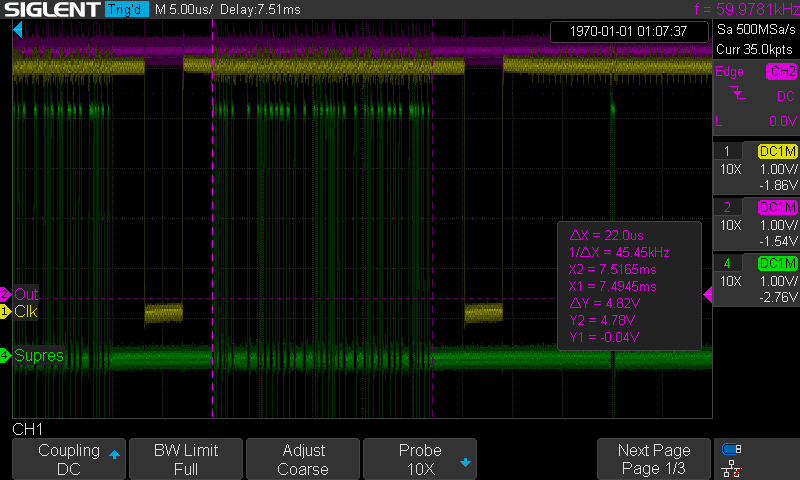Click the network connection status icon
Screen dimensions: 800x480
tap(732, 468)
